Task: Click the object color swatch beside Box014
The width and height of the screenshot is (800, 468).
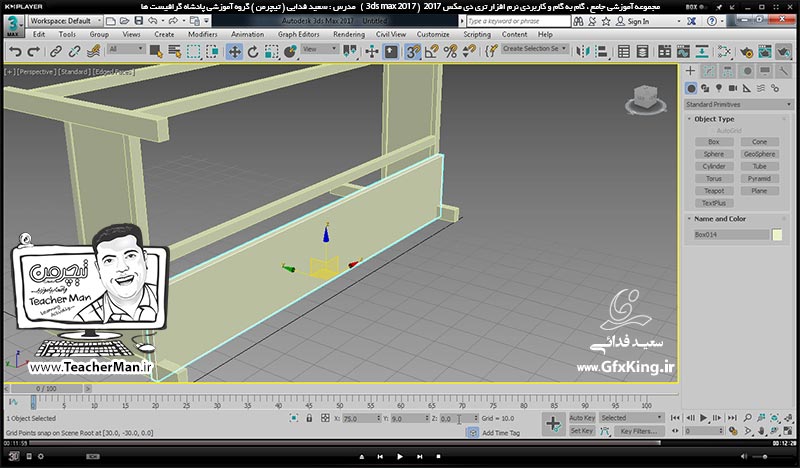Action: coord(777,235)
